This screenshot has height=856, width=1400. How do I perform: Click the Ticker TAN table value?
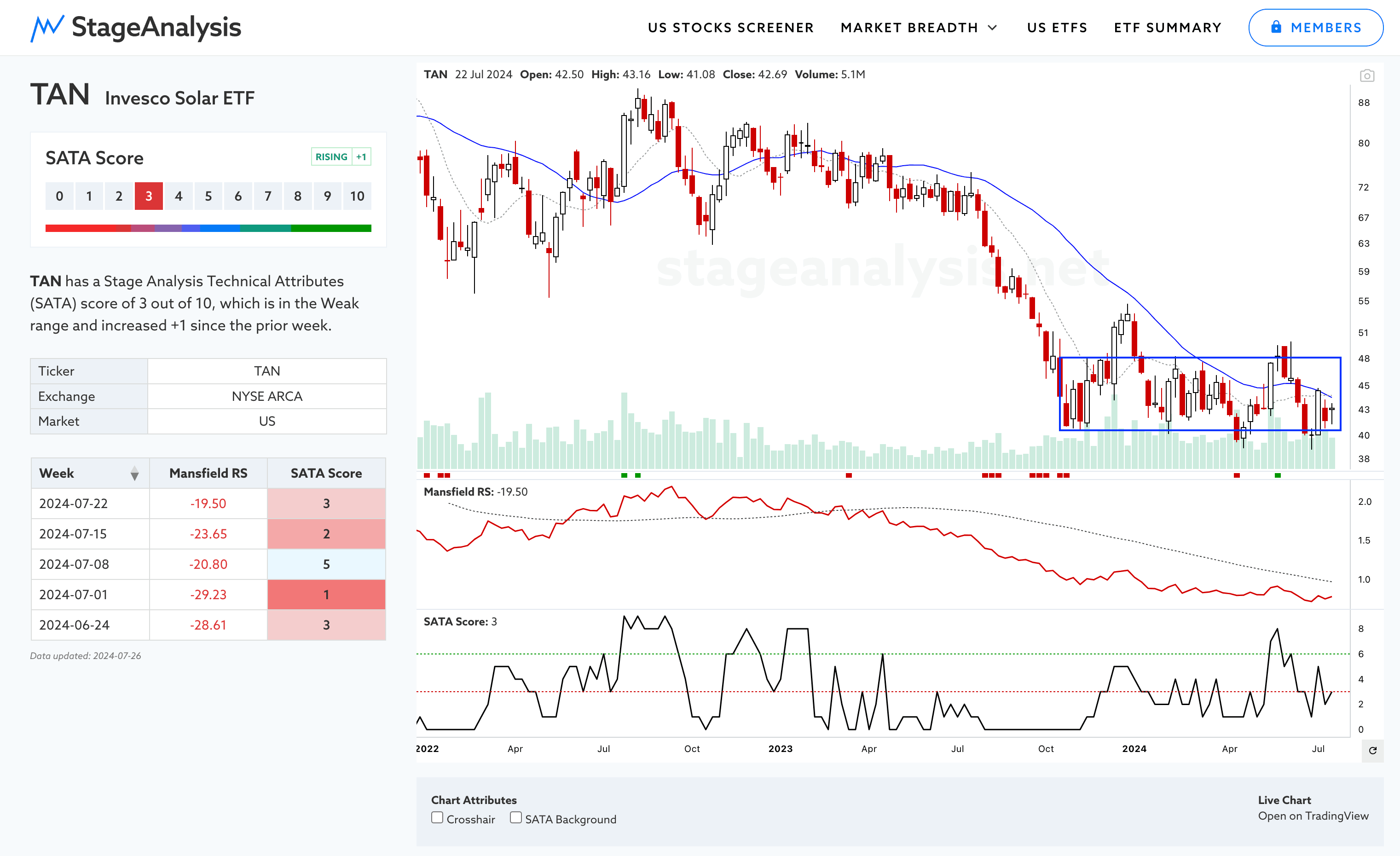click(267, 371)
